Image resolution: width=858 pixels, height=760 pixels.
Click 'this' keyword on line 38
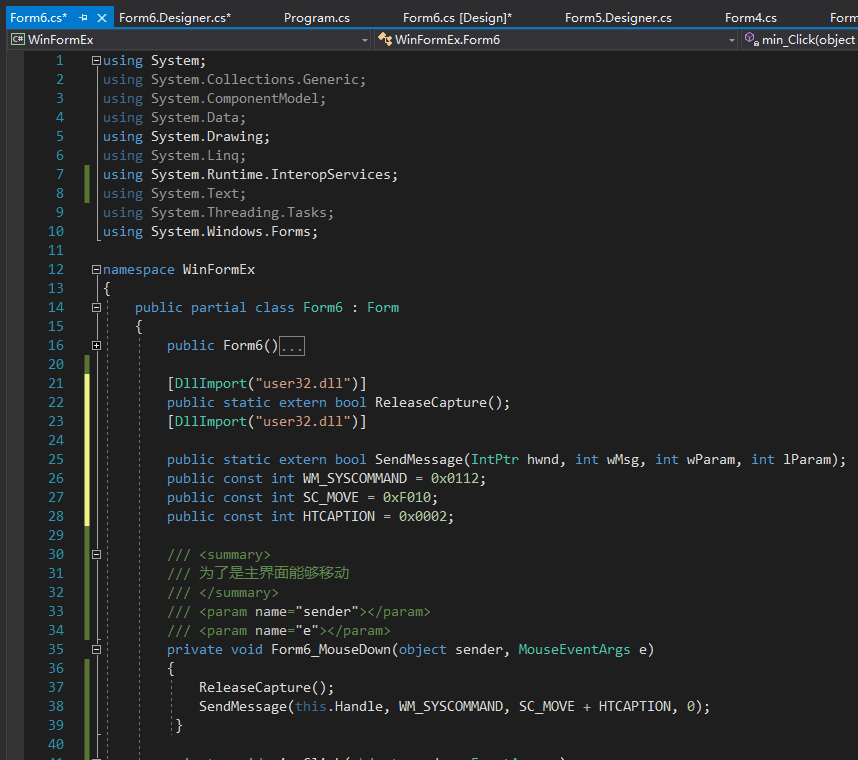(311, 706)
